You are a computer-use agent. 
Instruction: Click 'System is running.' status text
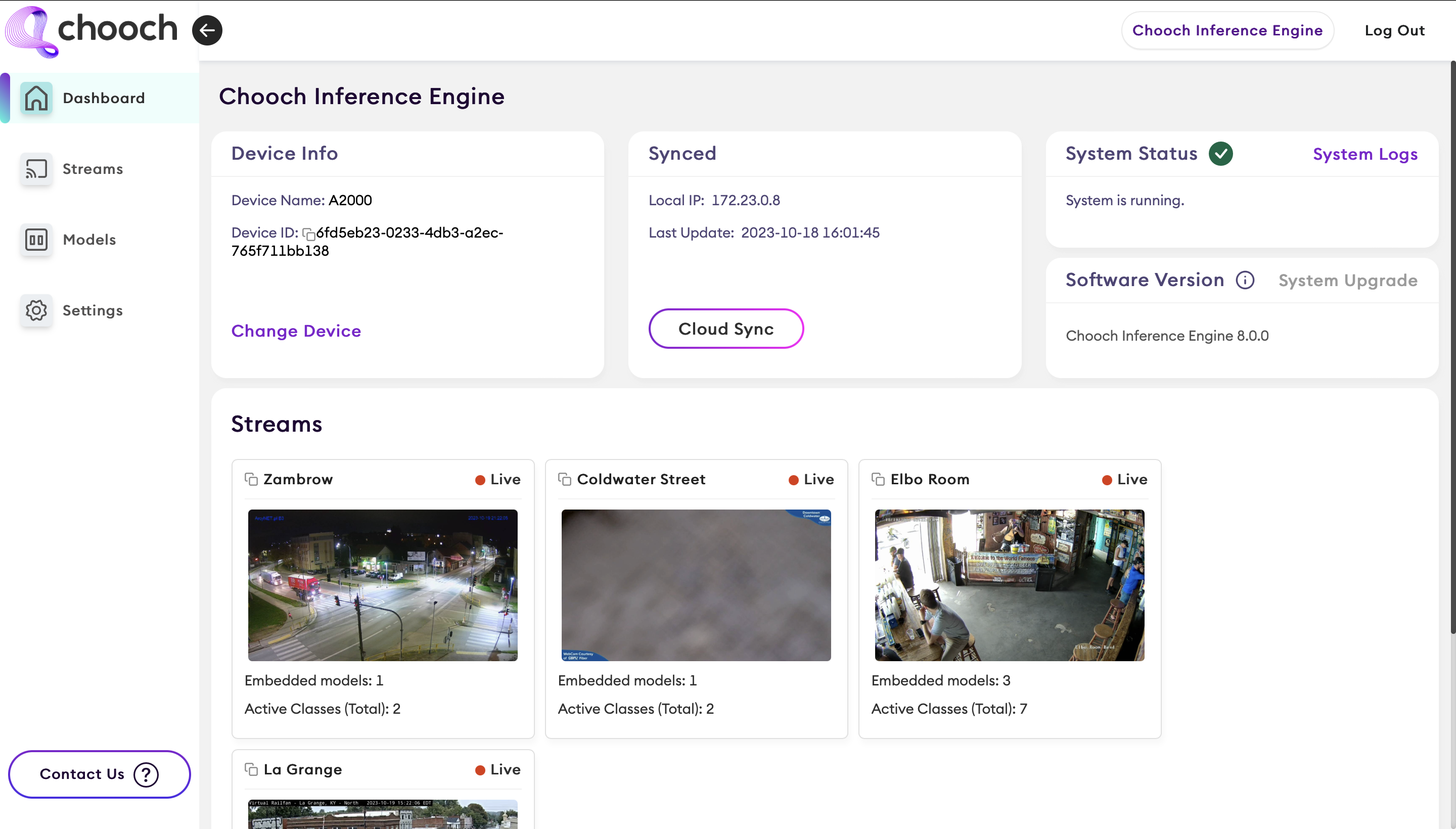[x=1124, y=200]
